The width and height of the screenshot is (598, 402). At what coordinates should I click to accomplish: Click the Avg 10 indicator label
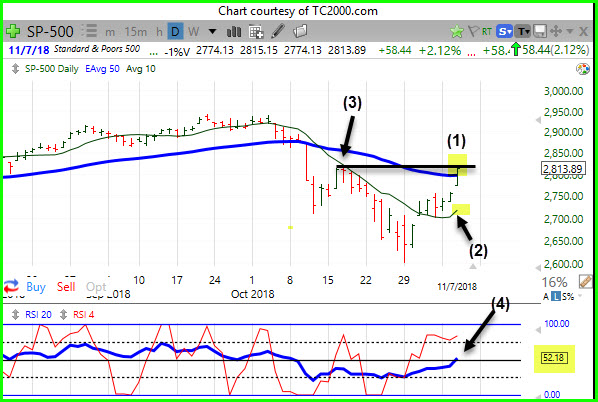pos(141,69)
